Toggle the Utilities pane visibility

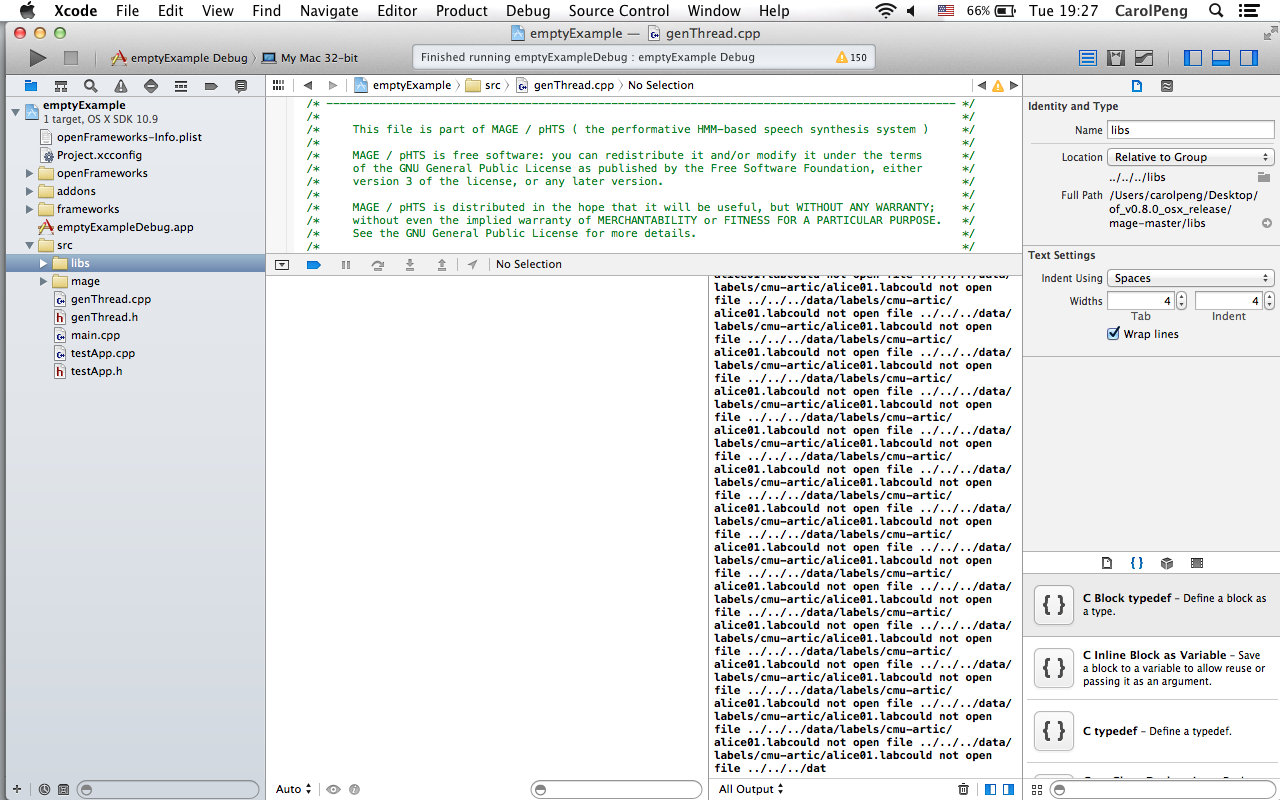coord(1249,58)
